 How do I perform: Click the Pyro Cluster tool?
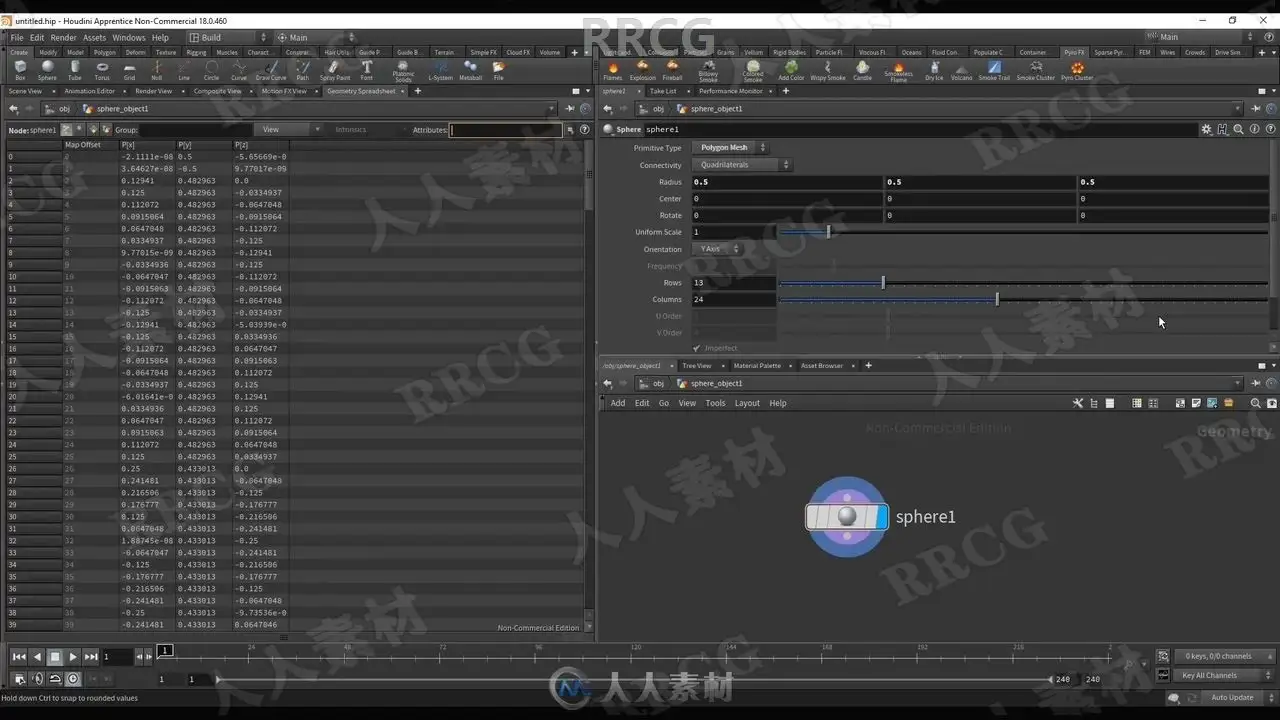click(x=1077, y=70)
